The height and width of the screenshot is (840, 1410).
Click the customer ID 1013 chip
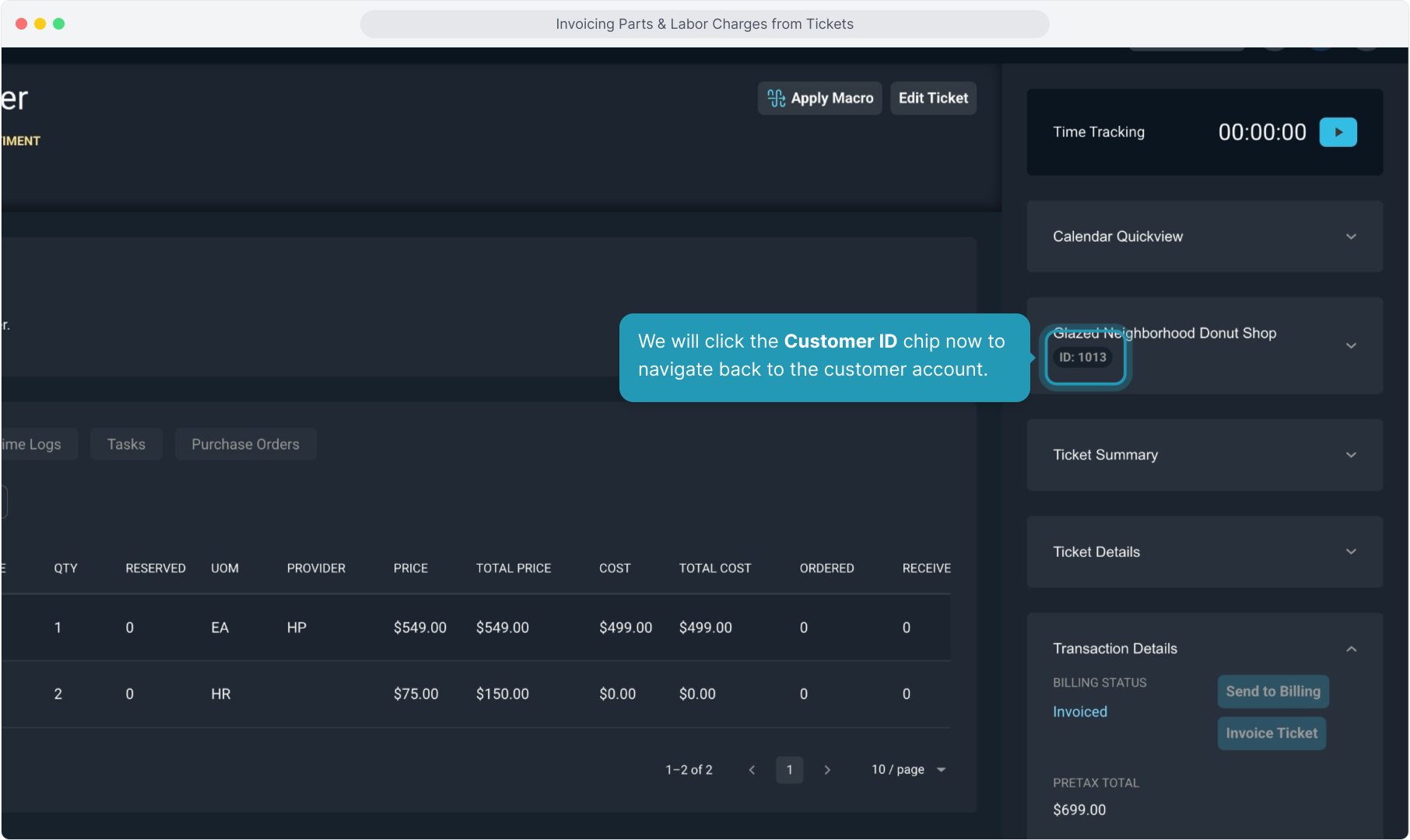point(1082,357)
